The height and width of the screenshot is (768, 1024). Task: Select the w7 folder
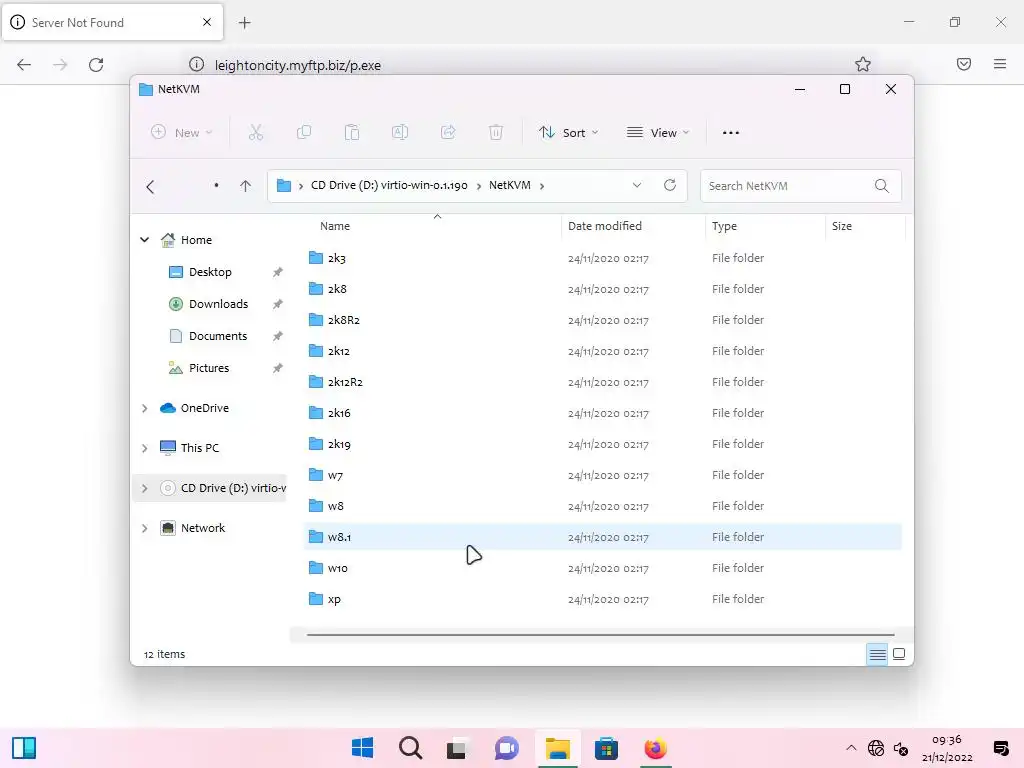pos(603,475)
